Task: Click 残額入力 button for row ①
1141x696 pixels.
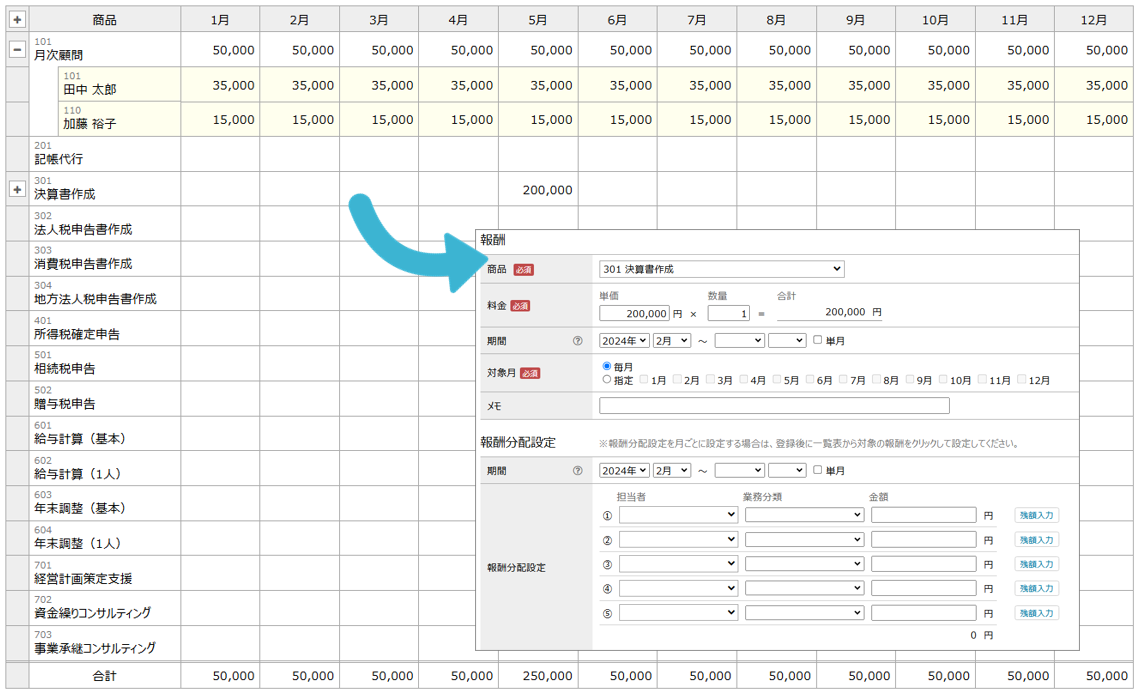Action: point(1036,515)
